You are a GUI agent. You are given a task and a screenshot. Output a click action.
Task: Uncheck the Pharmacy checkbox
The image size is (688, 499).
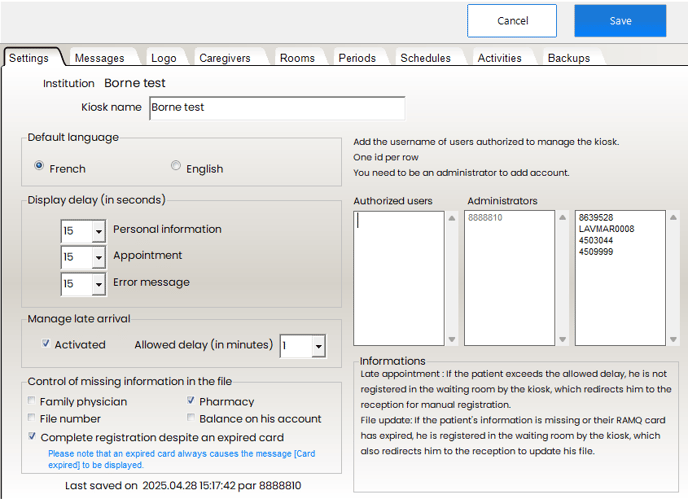192,402
